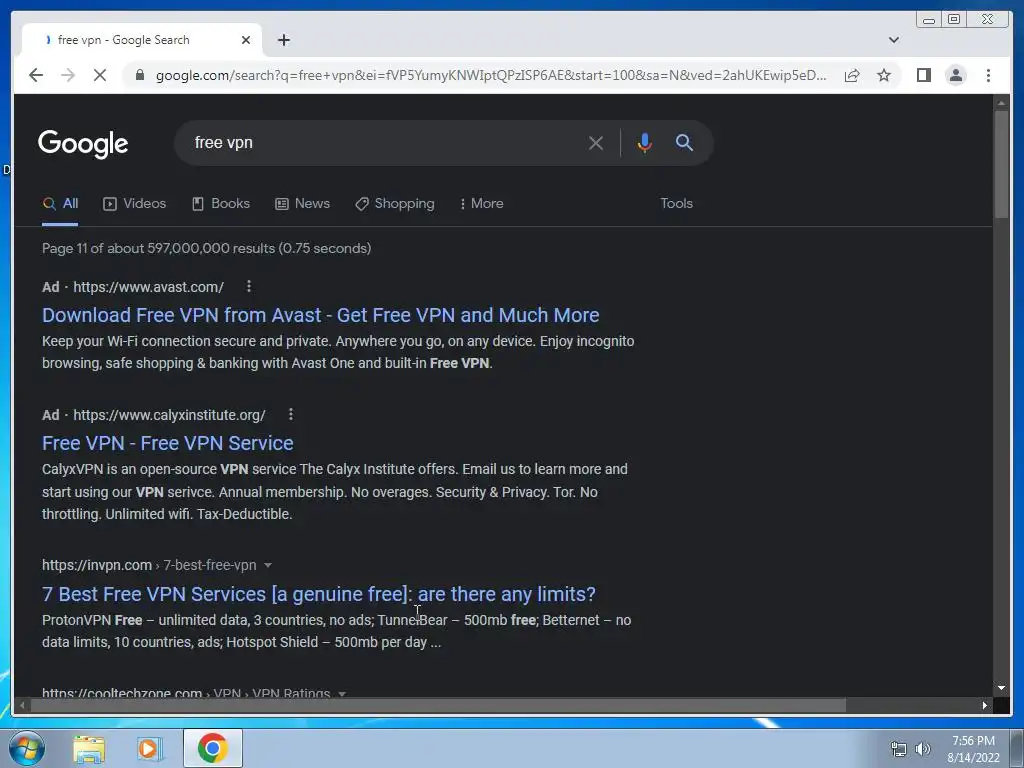Click the browser forward arrow
Viewport: 1024px width, 768px height.
[68, 75]
